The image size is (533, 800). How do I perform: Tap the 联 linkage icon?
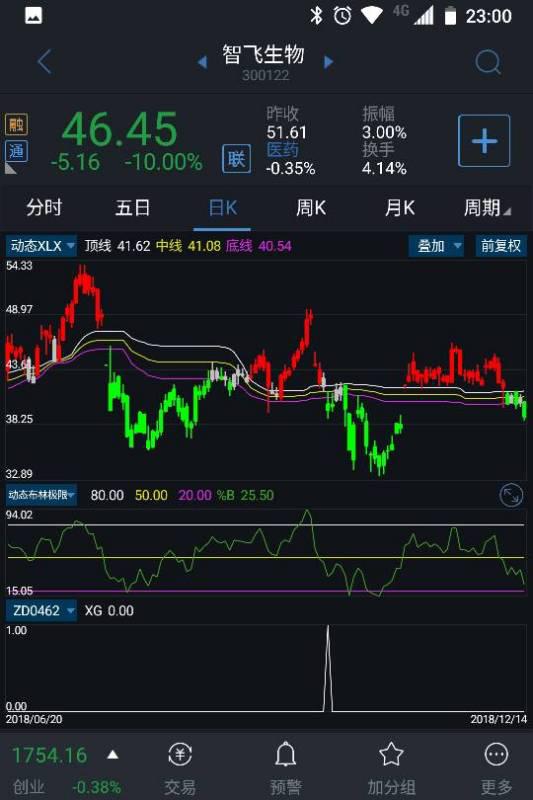(236, 159)
